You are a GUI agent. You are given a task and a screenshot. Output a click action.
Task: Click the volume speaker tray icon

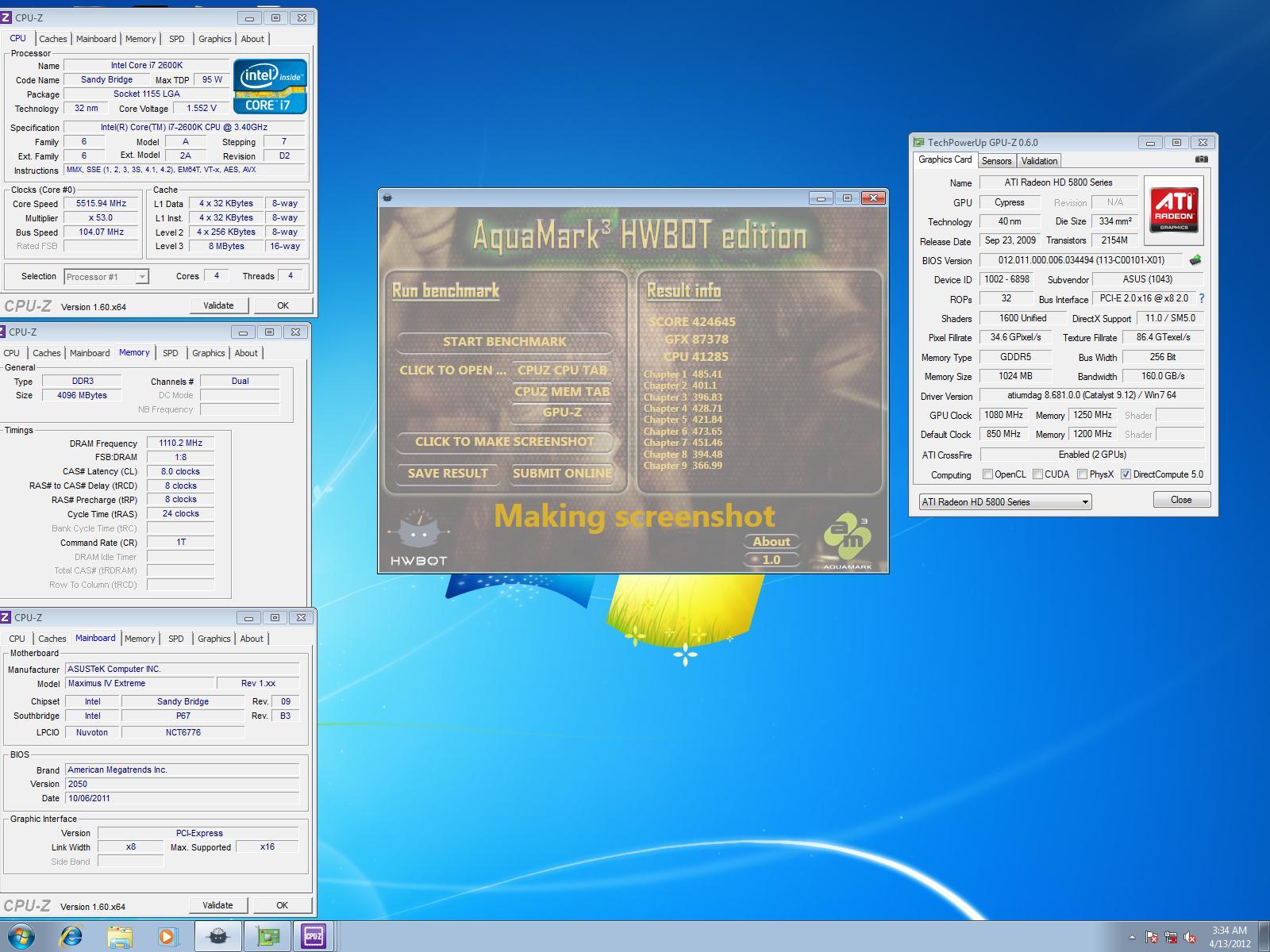point(1190,938)
